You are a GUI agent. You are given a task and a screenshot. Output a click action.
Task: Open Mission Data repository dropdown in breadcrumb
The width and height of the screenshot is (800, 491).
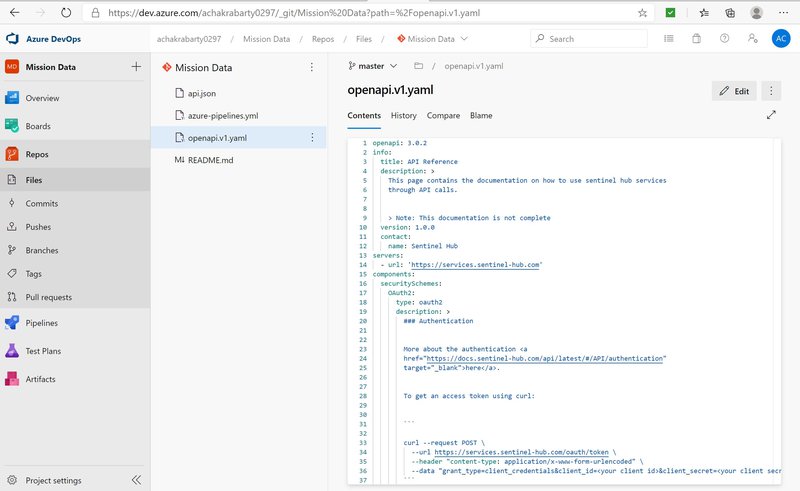(433, 39)
